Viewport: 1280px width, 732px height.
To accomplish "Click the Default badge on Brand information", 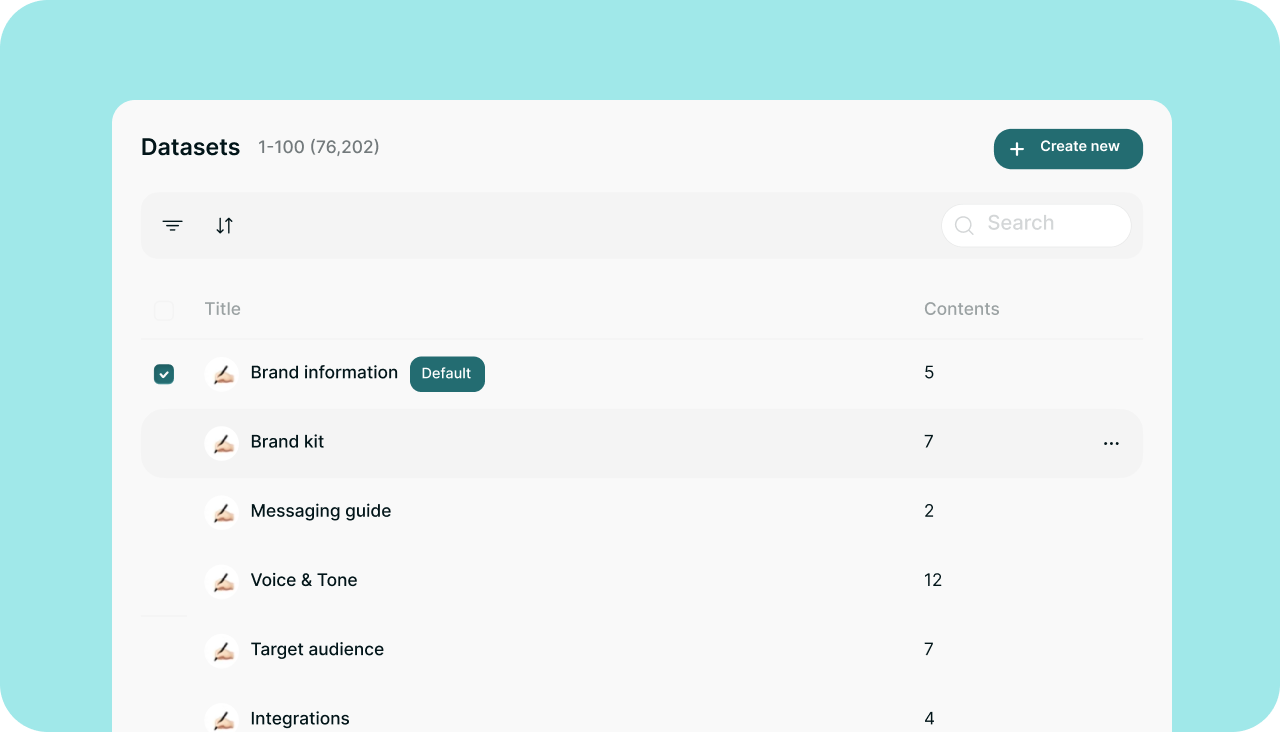I will coord(447,374).
